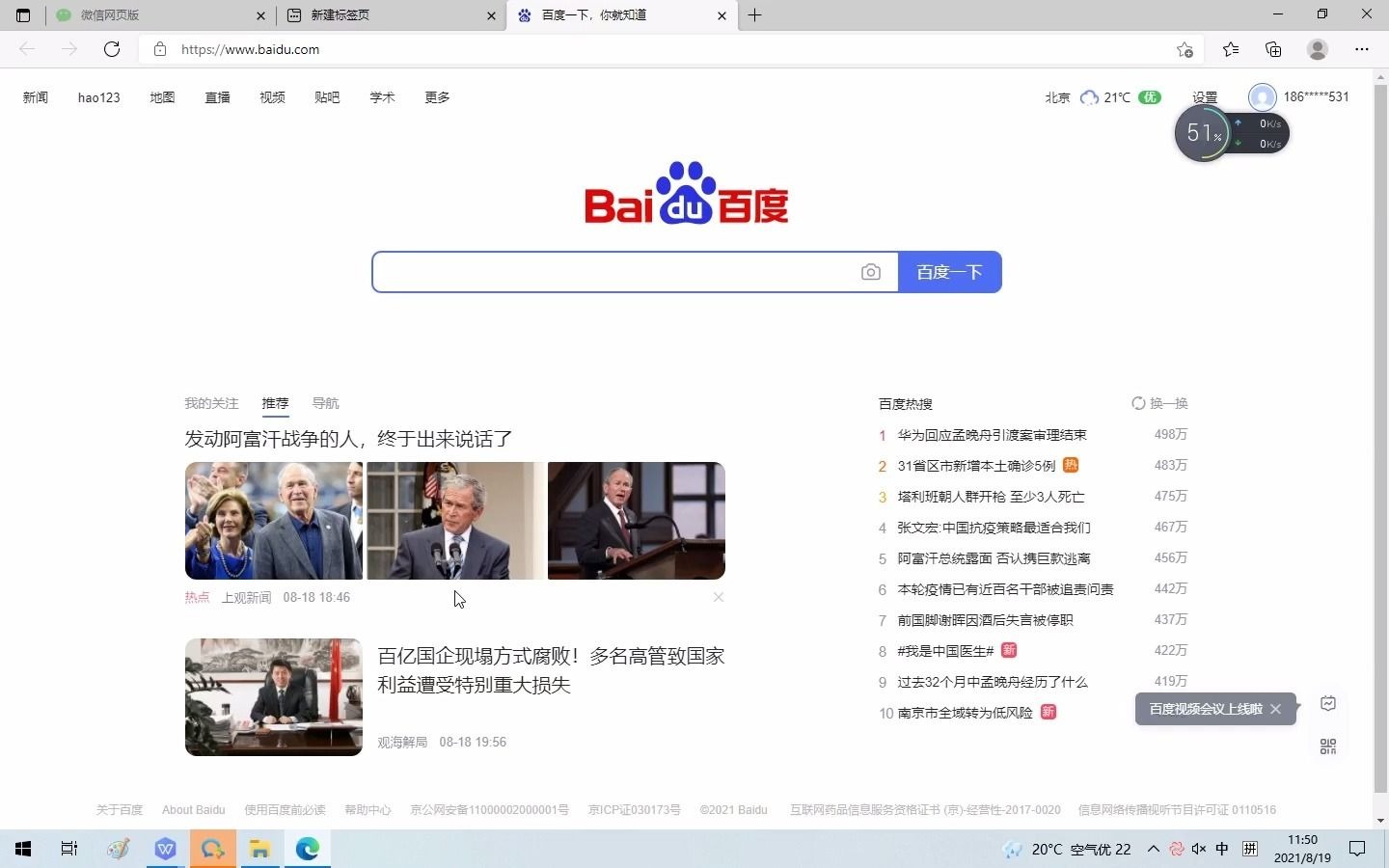Click the browser back arrow
This screenshot has width=1389, height=868.
[x=27, y=49]
